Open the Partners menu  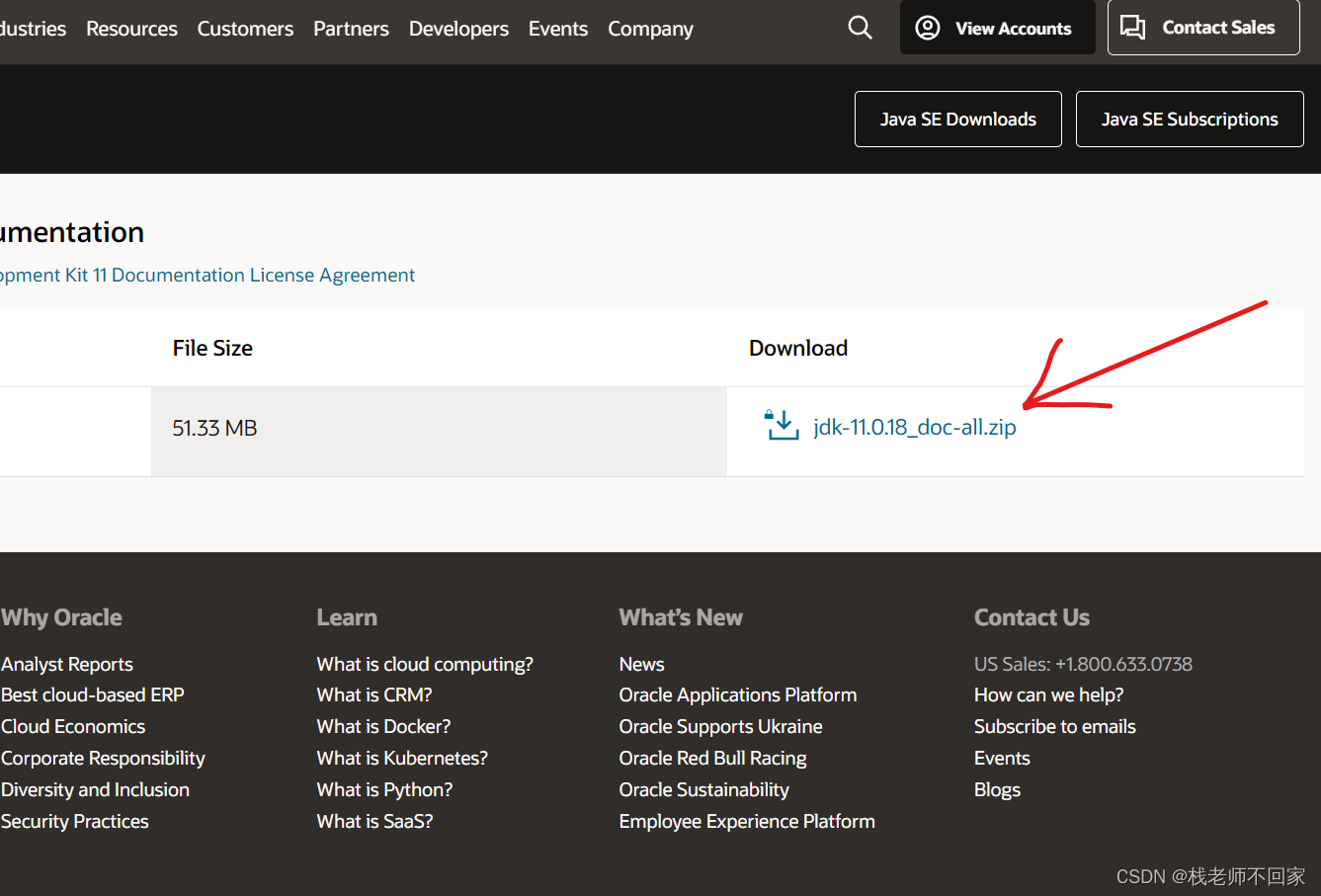(351, 29)
